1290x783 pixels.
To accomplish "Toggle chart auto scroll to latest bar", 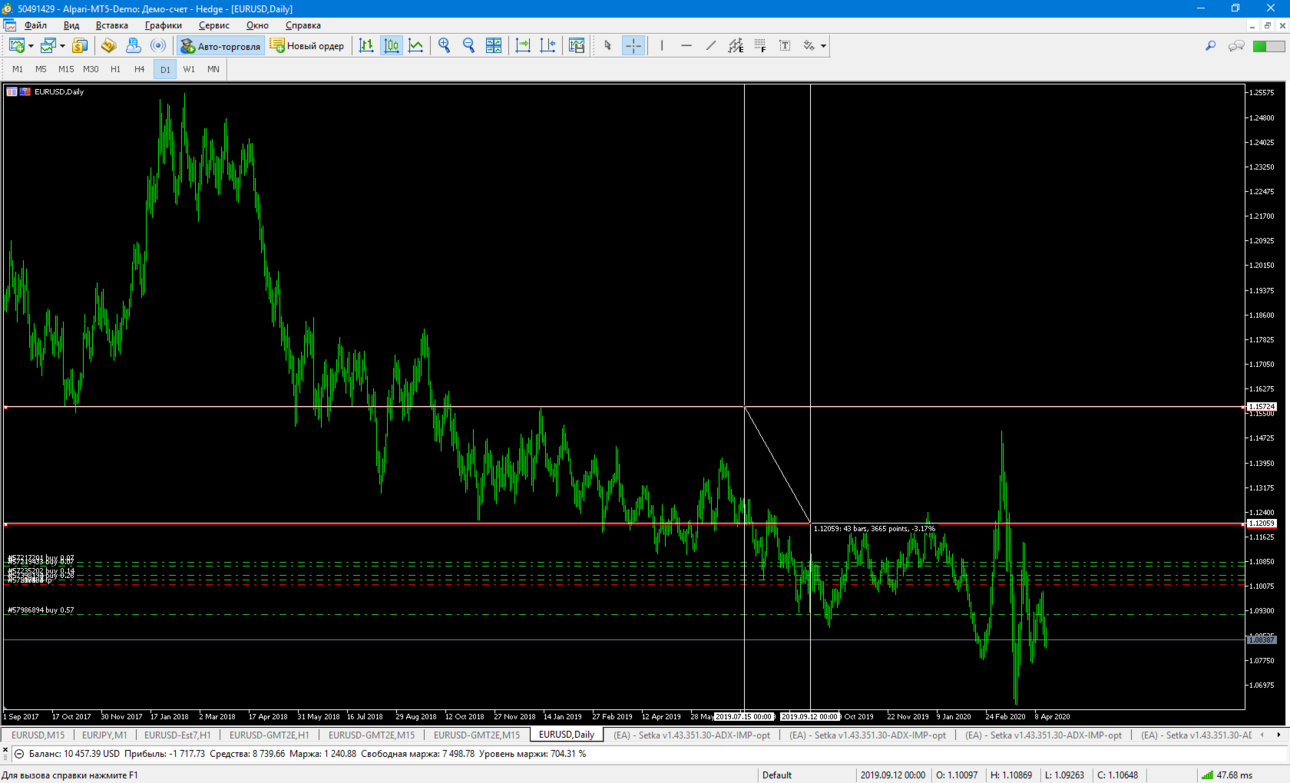I will pyautogui.click(x=523, y=46).
